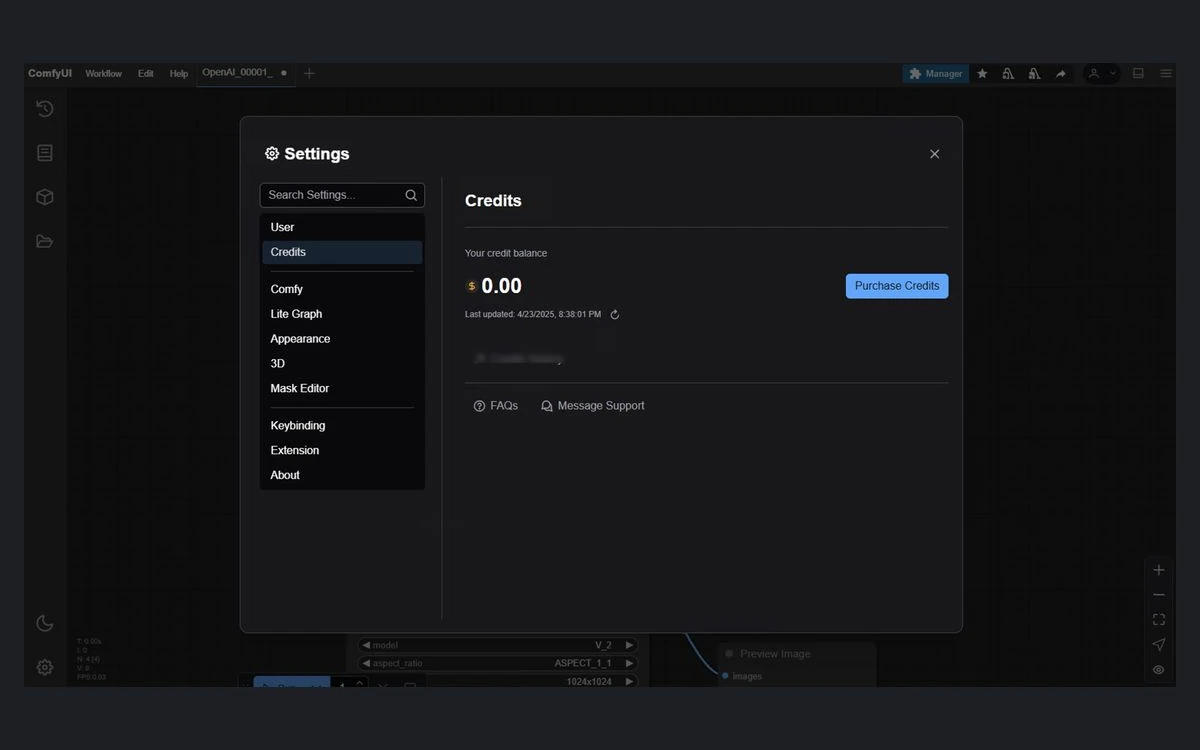Add a new workflow tab with plus
Viewport: 1200px width, 750px height.
pos(309,73)
